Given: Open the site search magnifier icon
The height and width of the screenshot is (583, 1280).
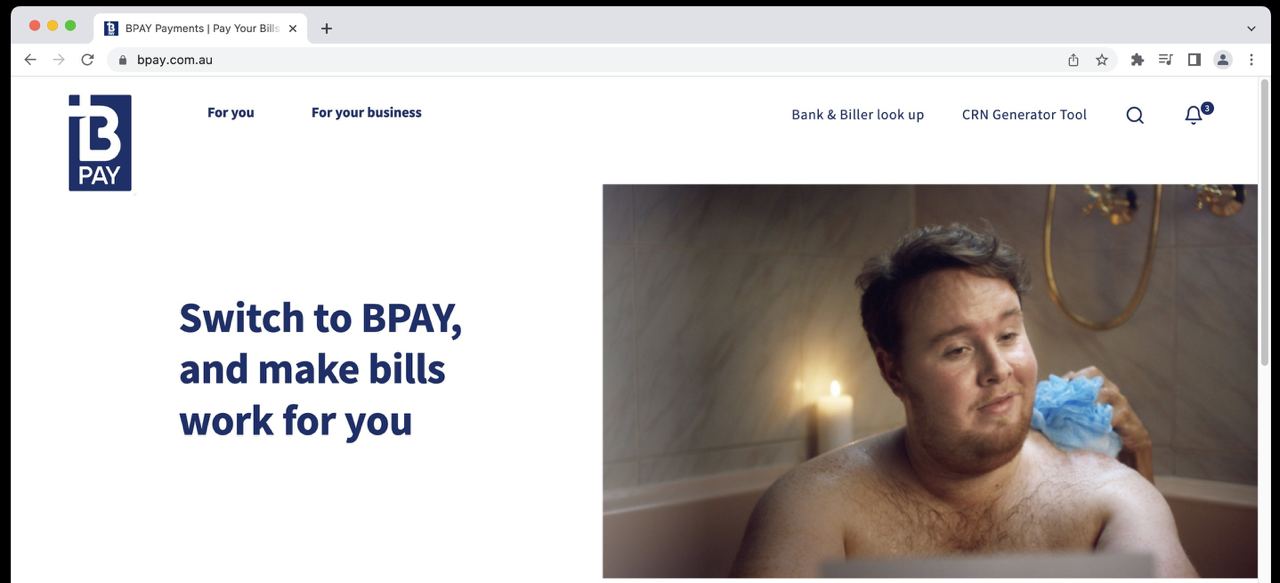Looking at the screenshot, I should pyautogui.click(x=1135, y=115).
